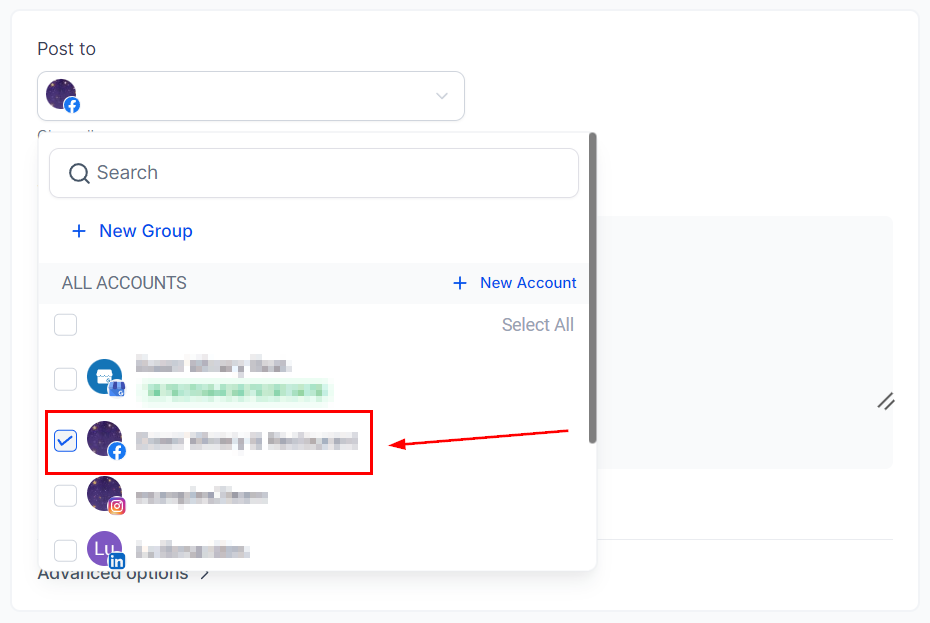Check the Google Business account checkbox
Screen dimensions: 930x623
click(x=65, y=379)
